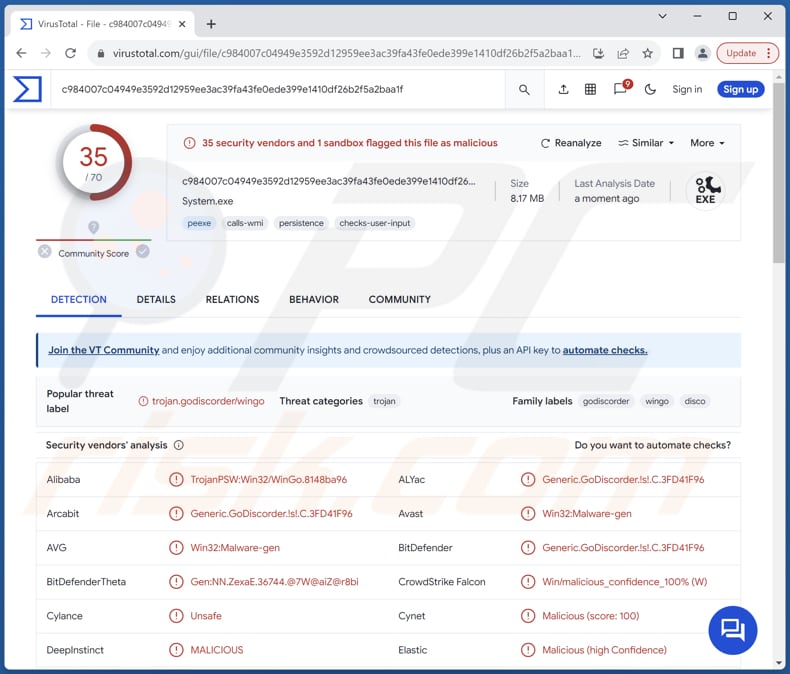This screenshot has height=674, width=790.
Task: Click the install app icon in address bar
Action: [598, 53]
